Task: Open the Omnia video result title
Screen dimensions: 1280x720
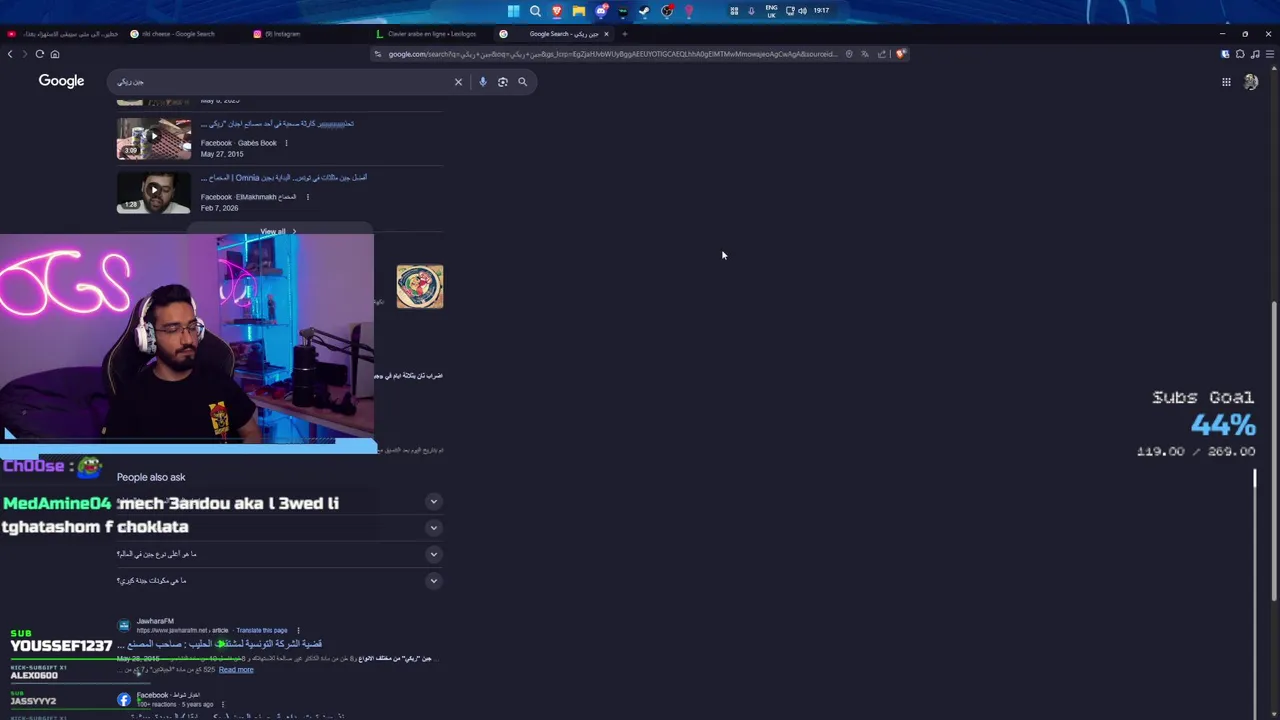Action: click(x=284, y=178)
